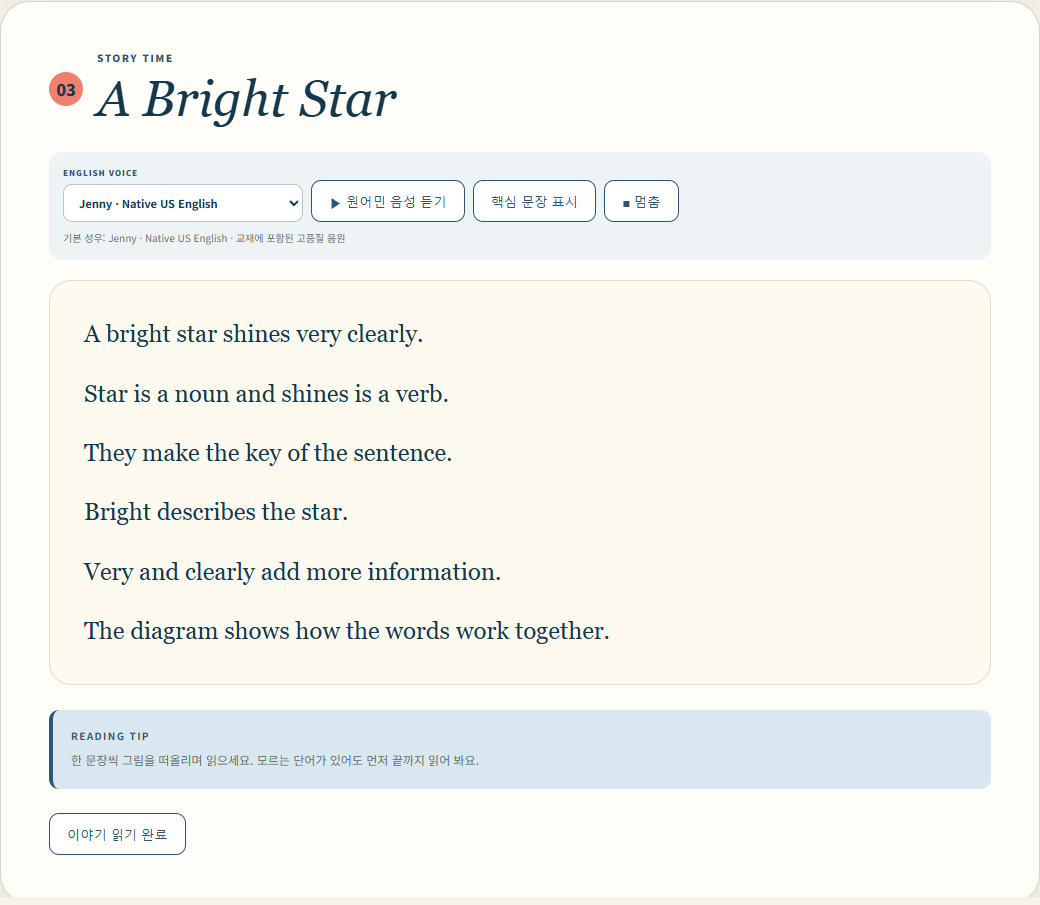Click the ENGLISH VOICE label

point(100,173)
